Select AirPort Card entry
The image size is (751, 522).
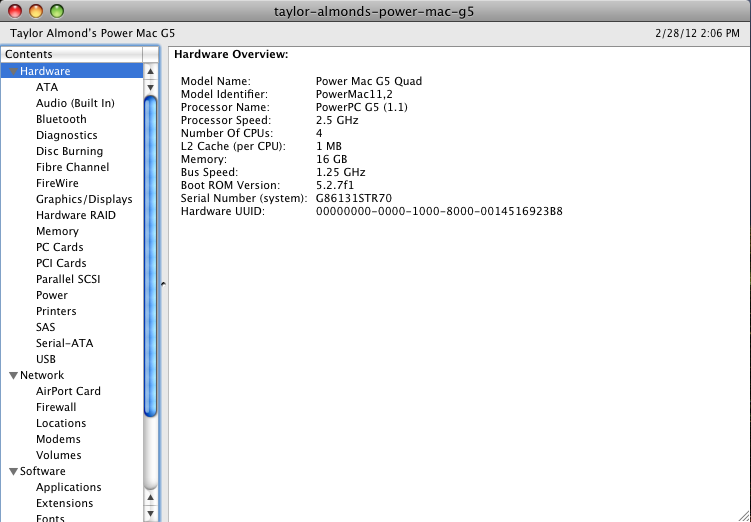[68, 391]
